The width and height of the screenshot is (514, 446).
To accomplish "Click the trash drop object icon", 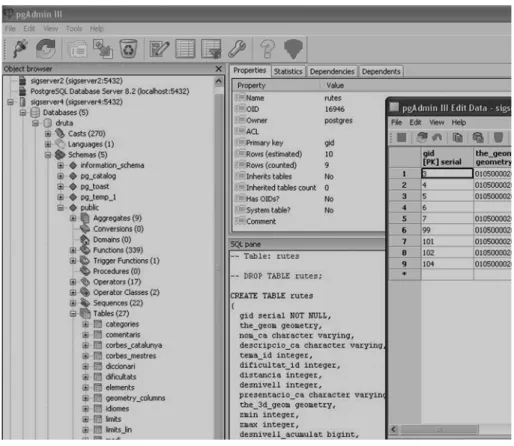I will 128,49.
